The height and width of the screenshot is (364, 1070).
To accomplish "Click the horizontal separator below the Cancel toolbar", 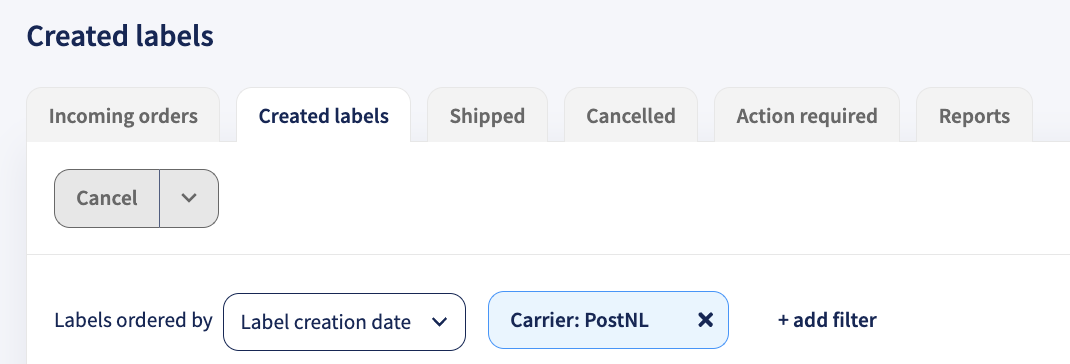I will click(549, 255).
